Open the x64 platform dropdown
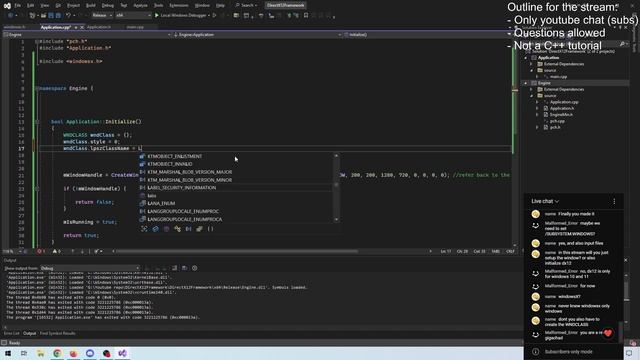This screenshot has width=640, height=360. [133, 15]
